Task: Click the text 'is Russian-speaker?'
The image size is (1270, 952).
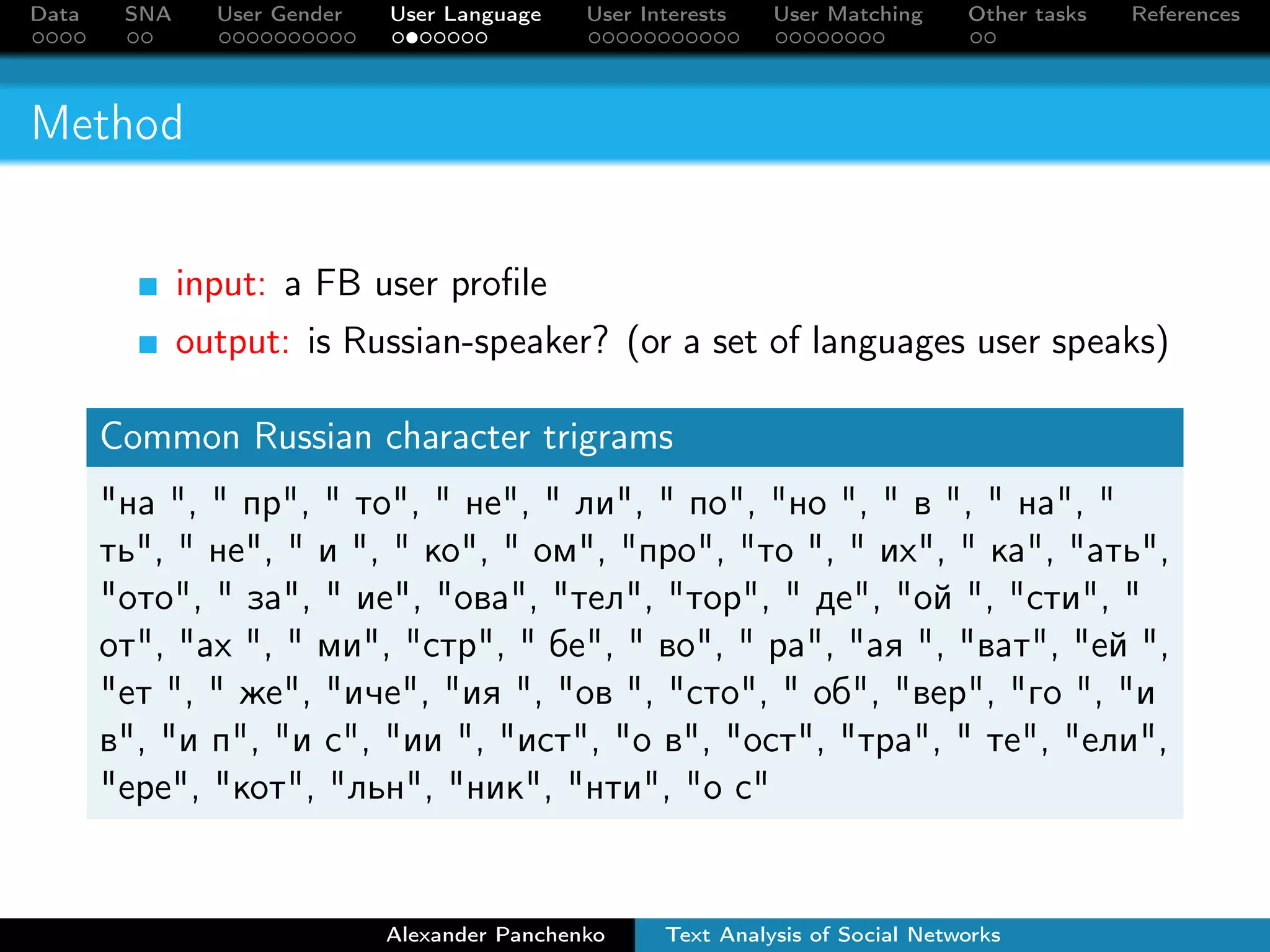Action: [458, 342]
